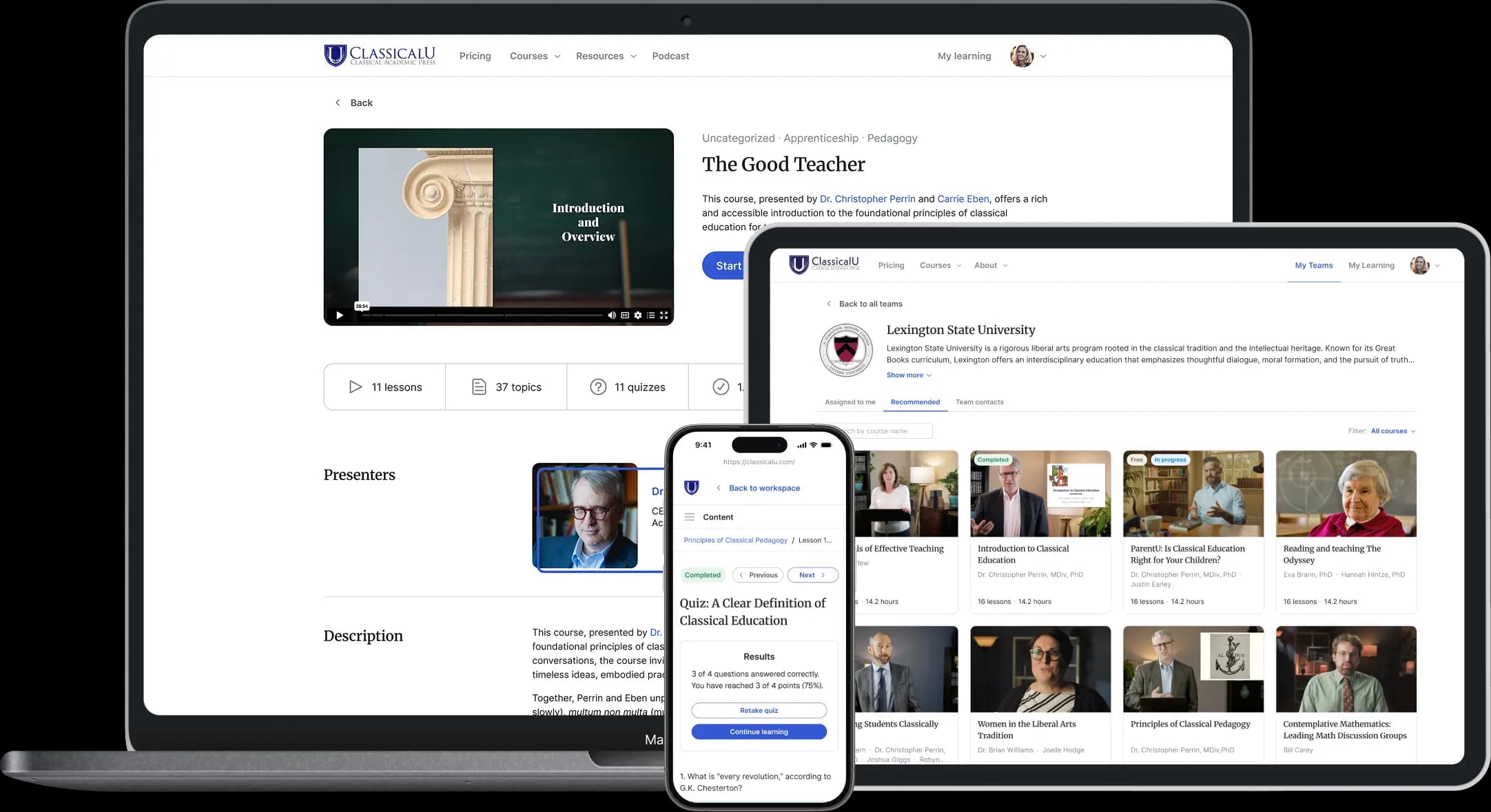Click the 11 quizzes question-mark icon
The height and width of the screenshot is (812, 1491).
coord(598,387)
